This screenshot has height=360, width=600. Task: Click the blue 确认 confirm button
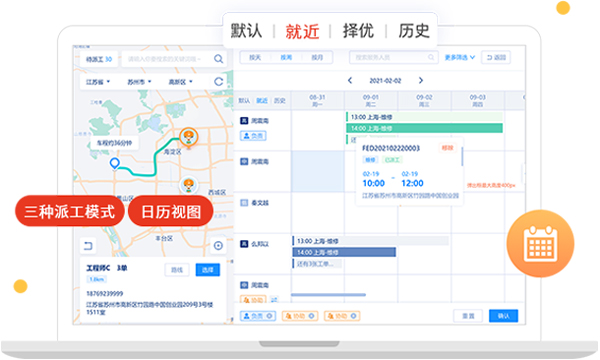pos(504,316)
